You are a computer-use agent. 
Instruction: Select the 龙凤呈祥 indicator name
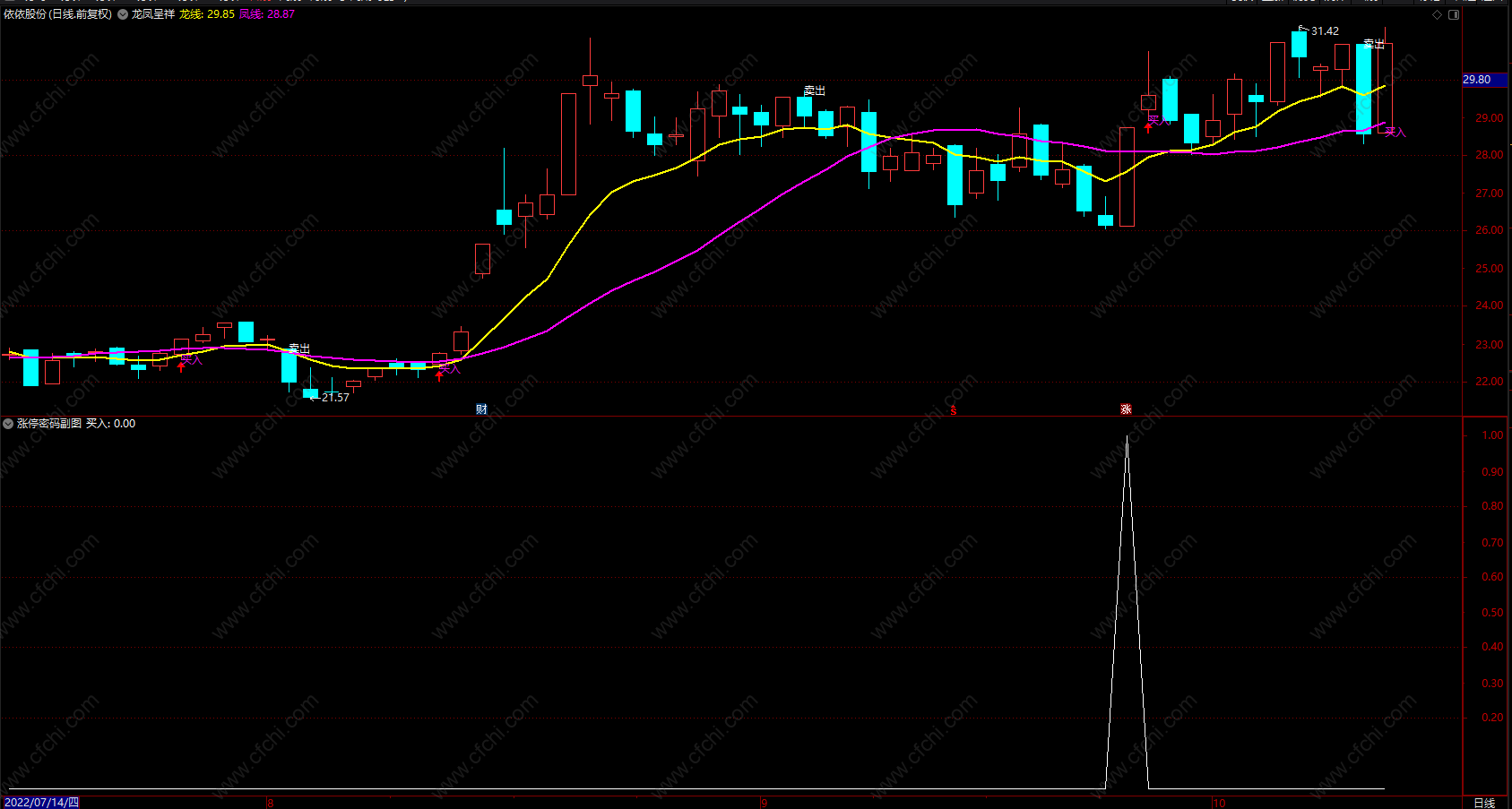pyautogui.click(x=153, y=14)
